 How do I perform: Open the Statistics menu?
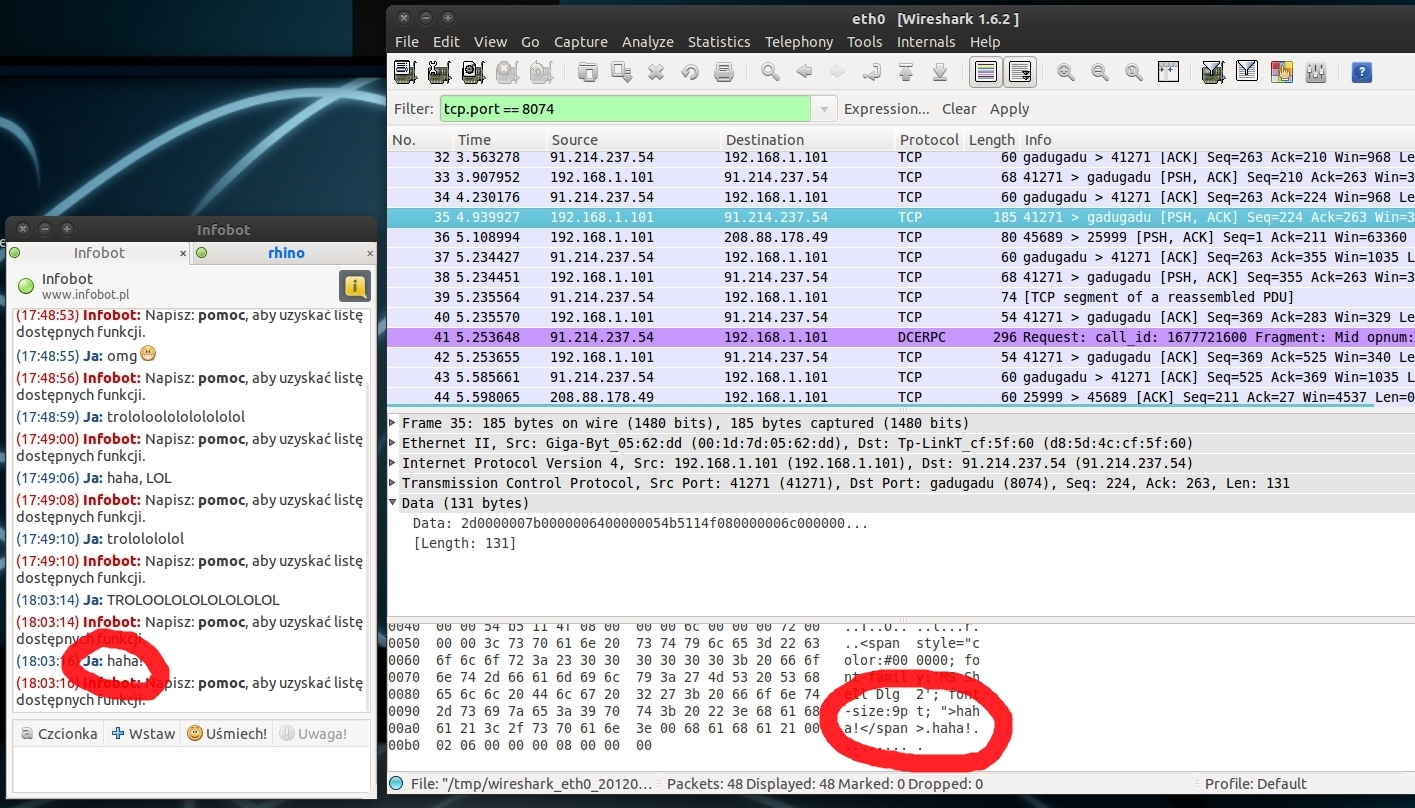719,42
